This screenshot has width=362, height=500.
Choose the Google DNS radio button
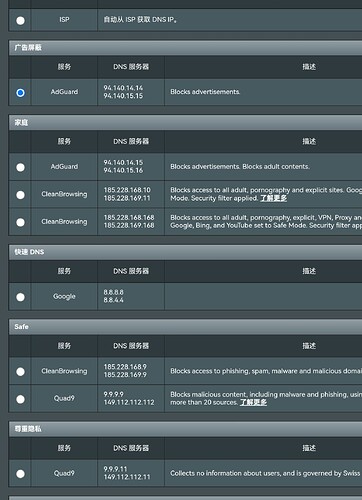coord(20,297)
